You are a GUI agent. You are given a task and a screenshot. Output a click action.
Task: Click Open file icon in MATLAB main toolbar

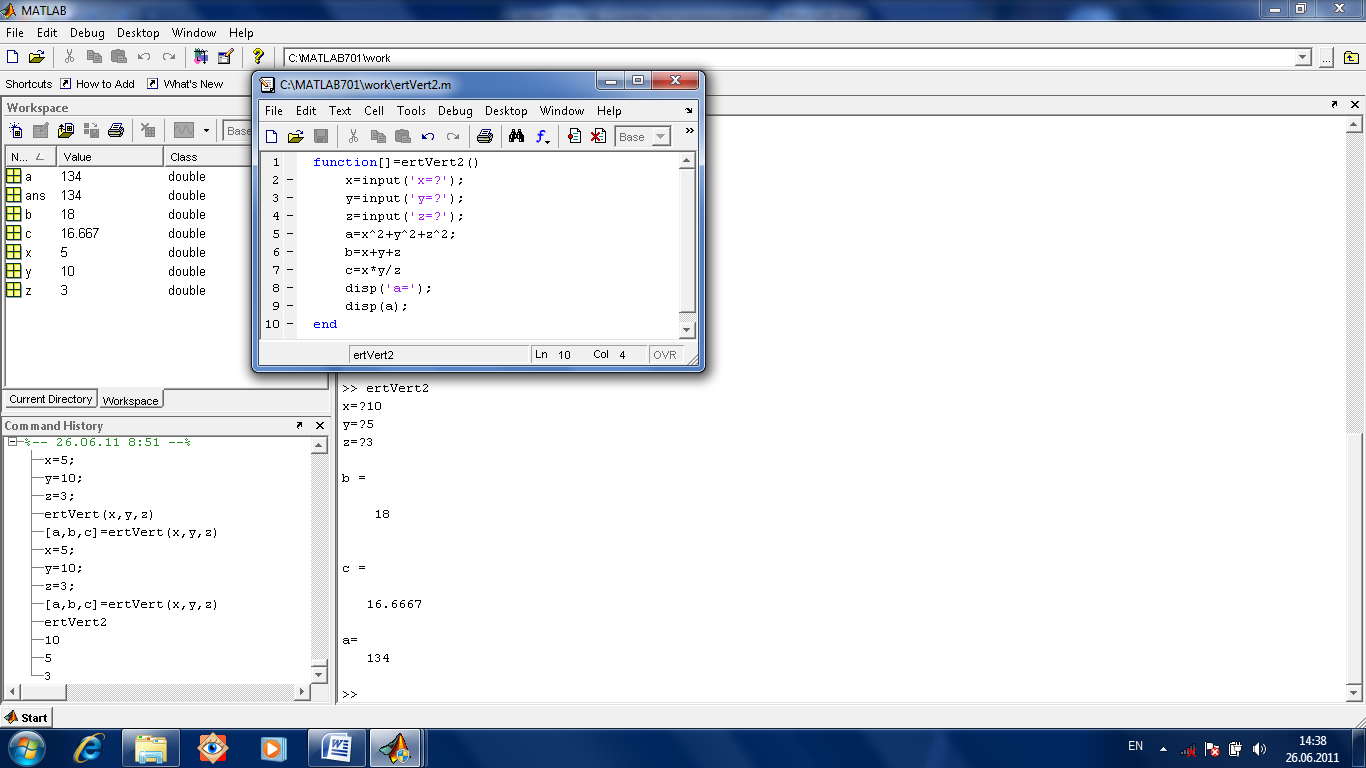[37, 57]
